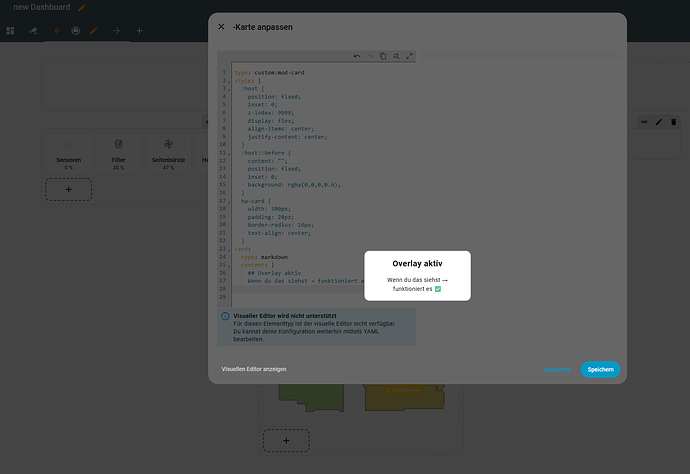Viewport: 690px width, 474px height.
Task: Add card below the Sensoren tile
Action: click(69, 189)
